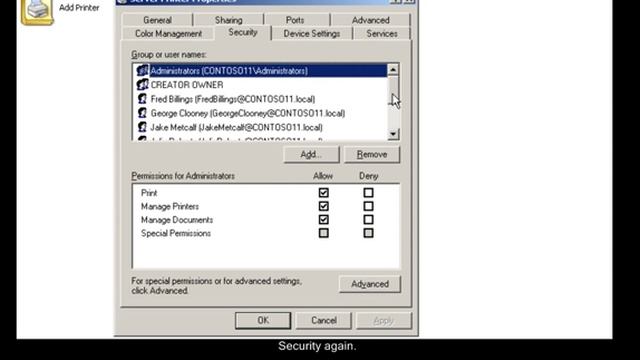Toggle Allow checkbox for Print
This screenshot has height=360, width=640.
click(x=324, y=193)
